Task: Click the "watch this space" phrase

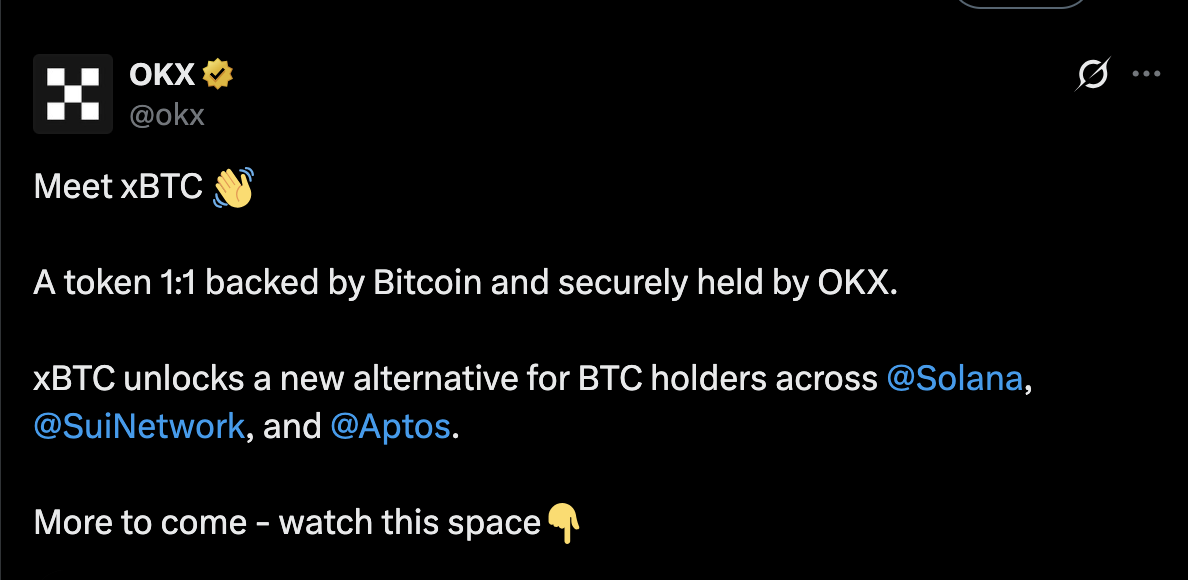Action: point(409,522)
